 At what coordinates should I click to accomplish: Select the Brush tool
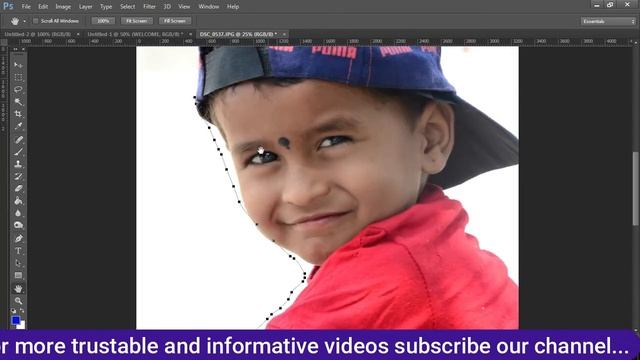click(18, 152)
